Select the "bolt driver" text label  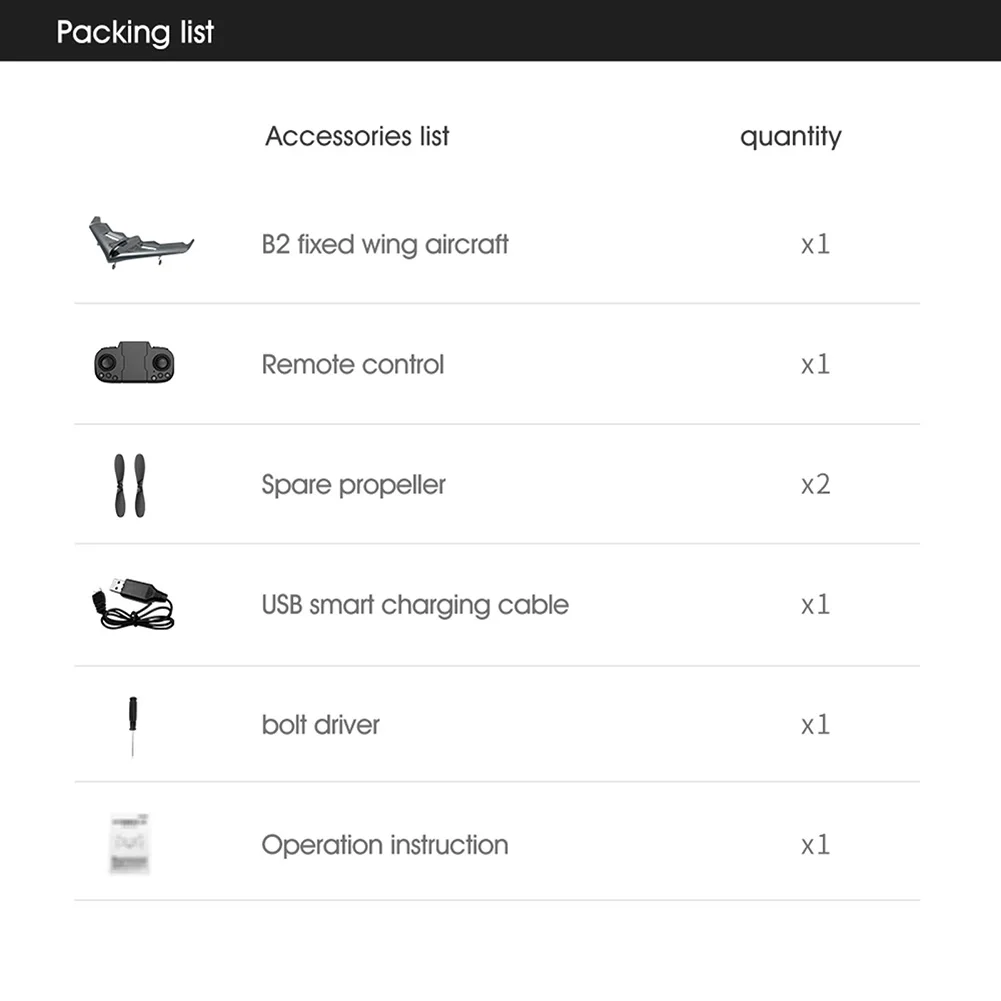320,725
